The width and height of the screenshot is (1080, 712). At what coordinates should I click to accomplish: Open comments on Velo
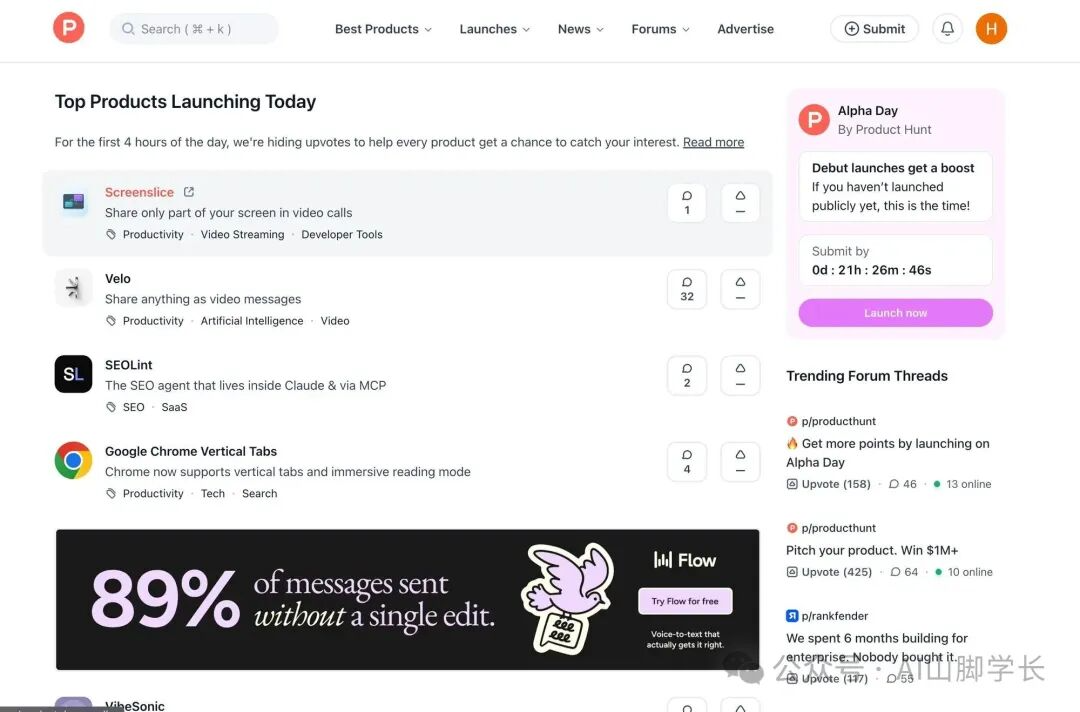coord(687,289)
